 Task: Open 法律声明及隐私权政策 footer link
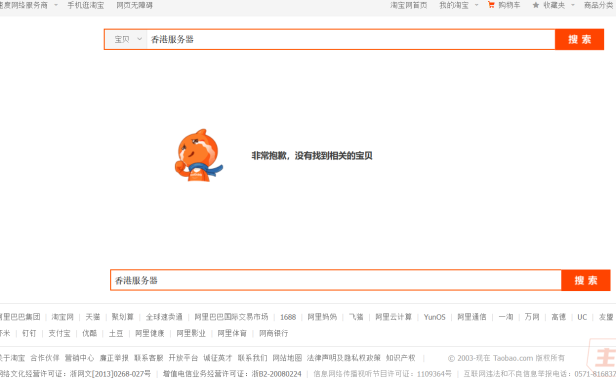click(x=344, y=358)
